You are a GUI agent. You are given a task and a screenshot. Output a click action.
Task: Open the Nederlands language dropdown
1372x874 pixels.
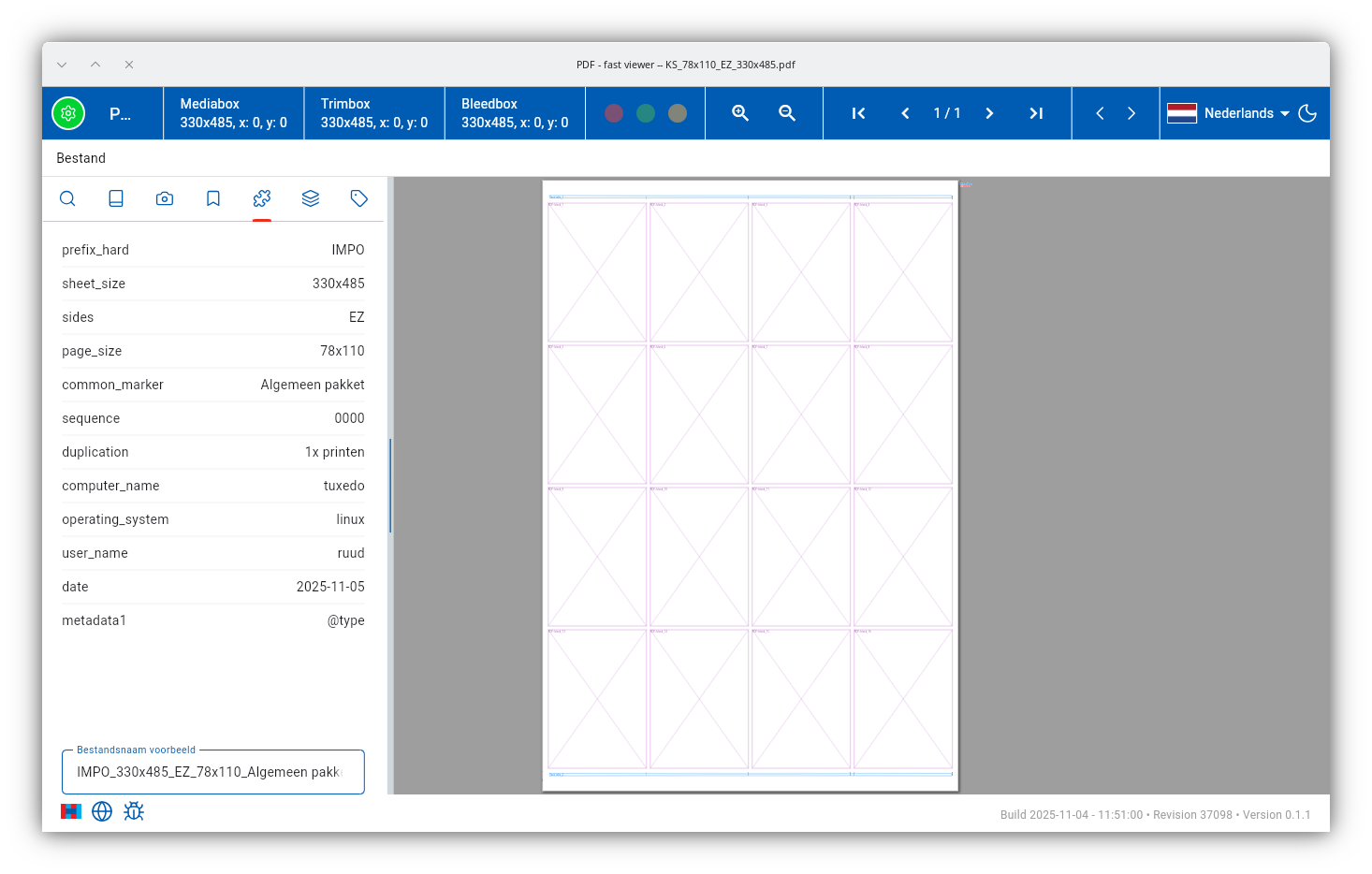coord(1239,112)
